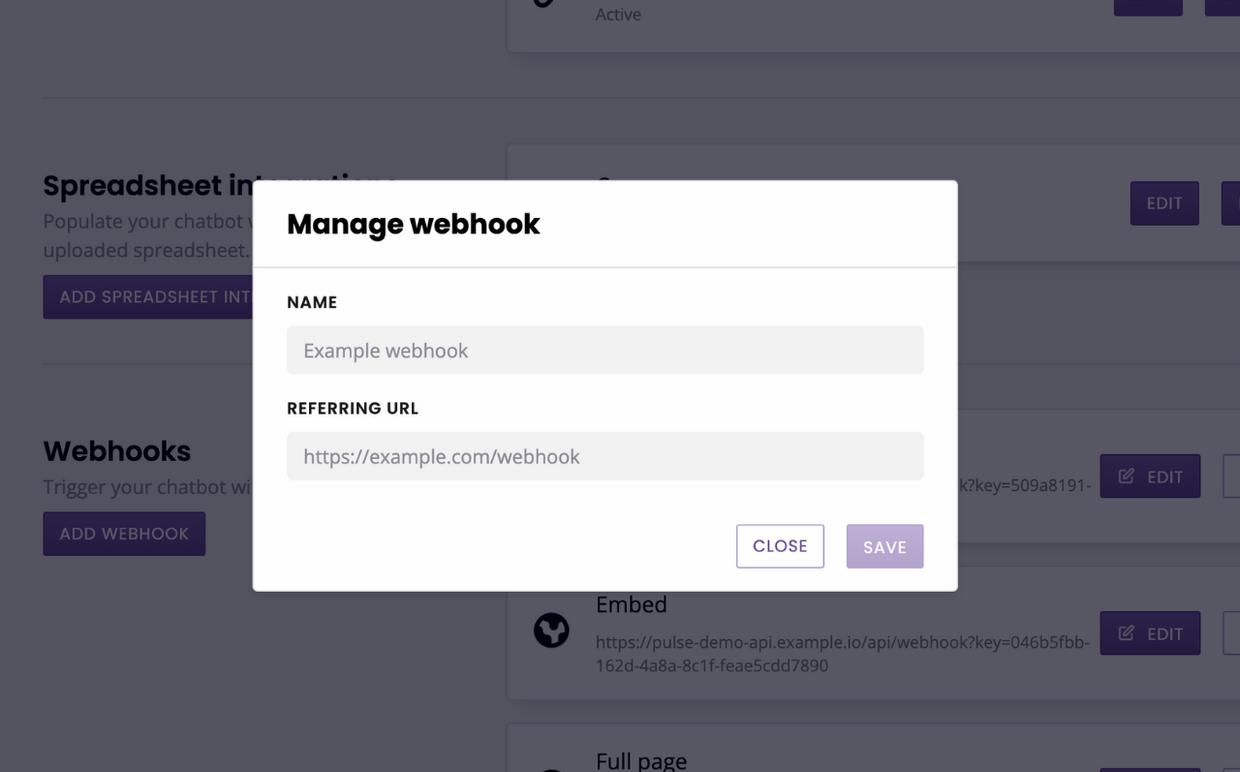The width and height of the screenshot is (1240, 772).
Task: Click the Add Spreadsheet Integration button
Action: click(x=148, y=297)
